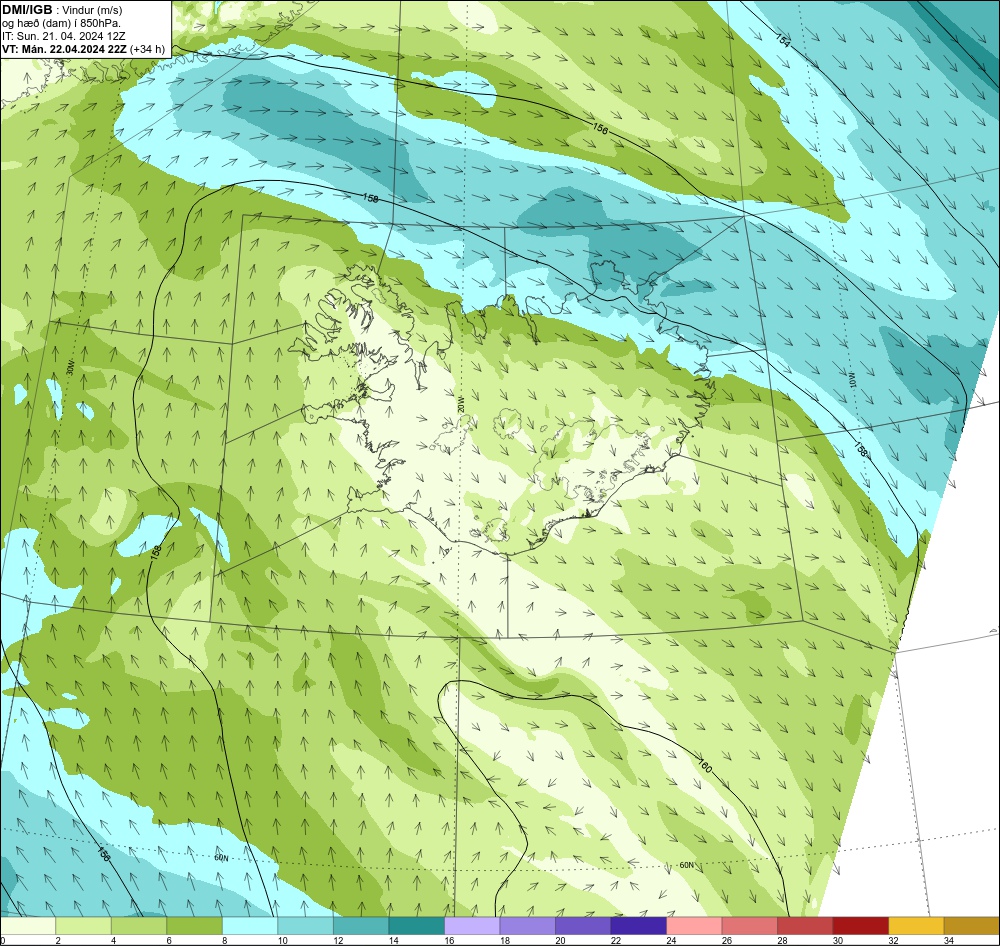
Task: Click the legend tick label "26"
Action: [x=726, y=940]
